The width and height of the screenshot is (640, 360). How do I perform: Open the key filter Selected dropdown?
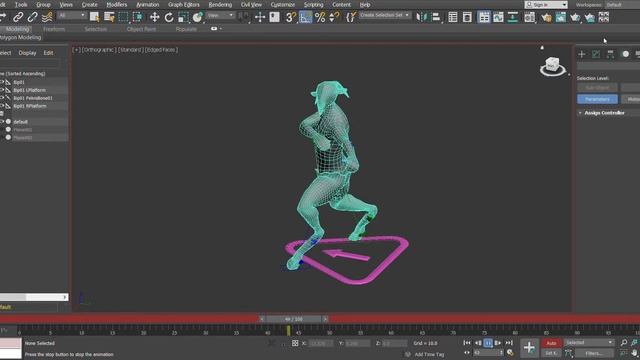[589, 342]
